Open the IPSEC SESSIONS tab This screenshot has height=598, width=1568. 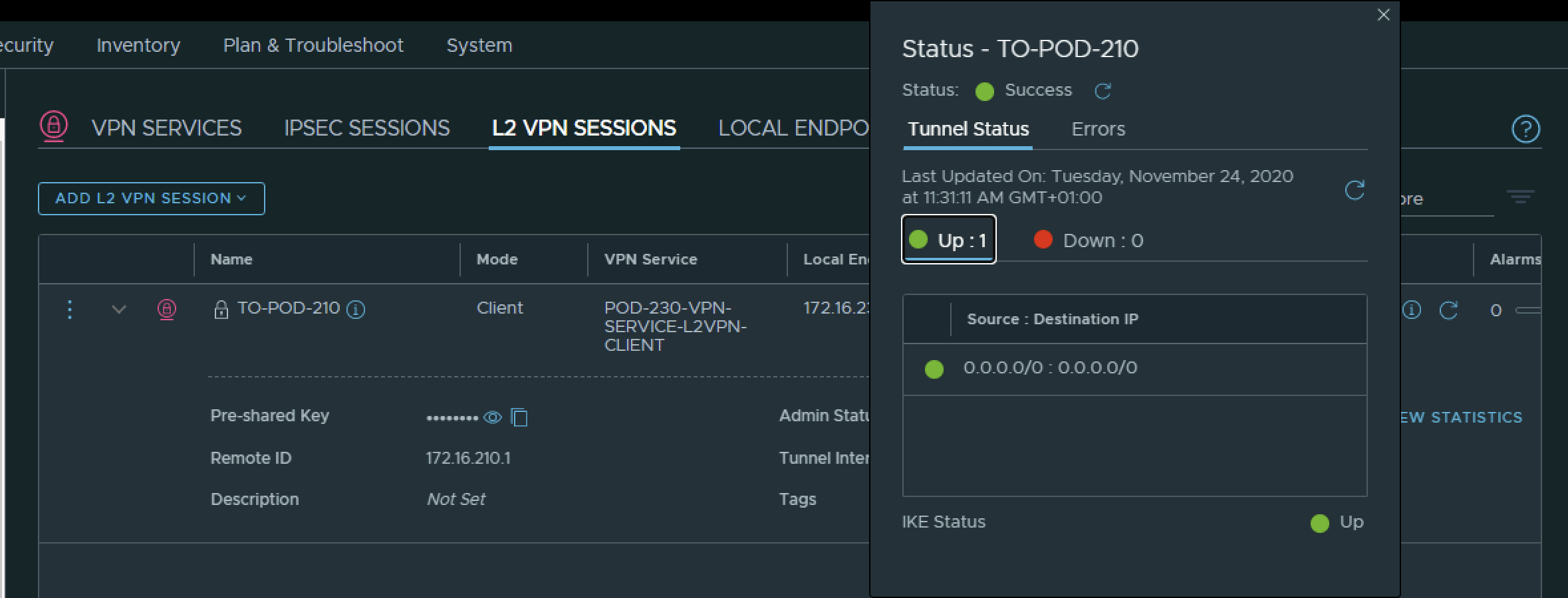(x=366, y=128)
